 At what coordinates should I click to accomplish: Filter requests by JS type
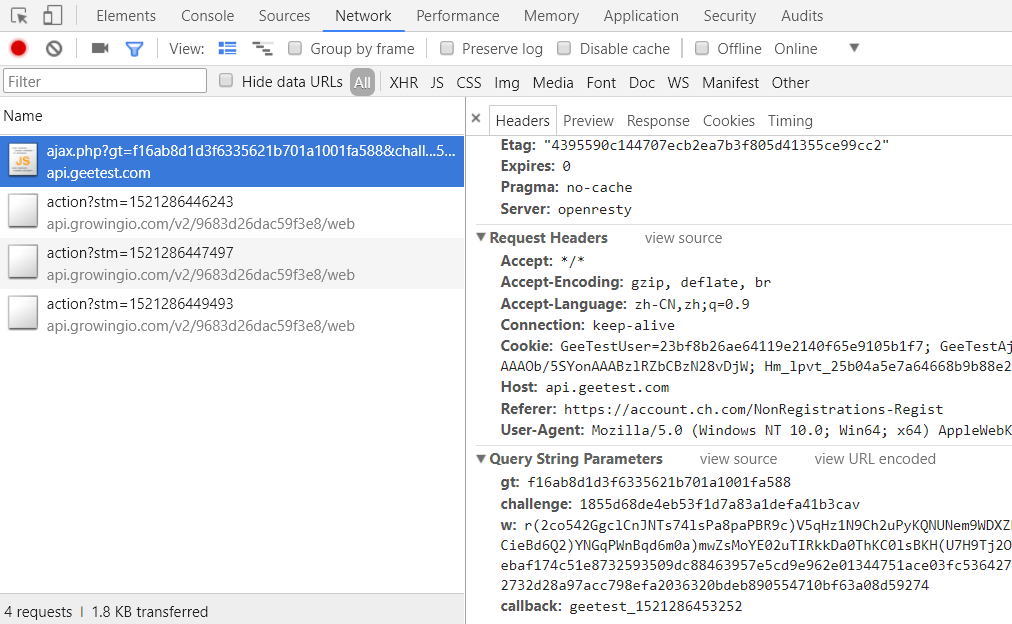(437, 83)
